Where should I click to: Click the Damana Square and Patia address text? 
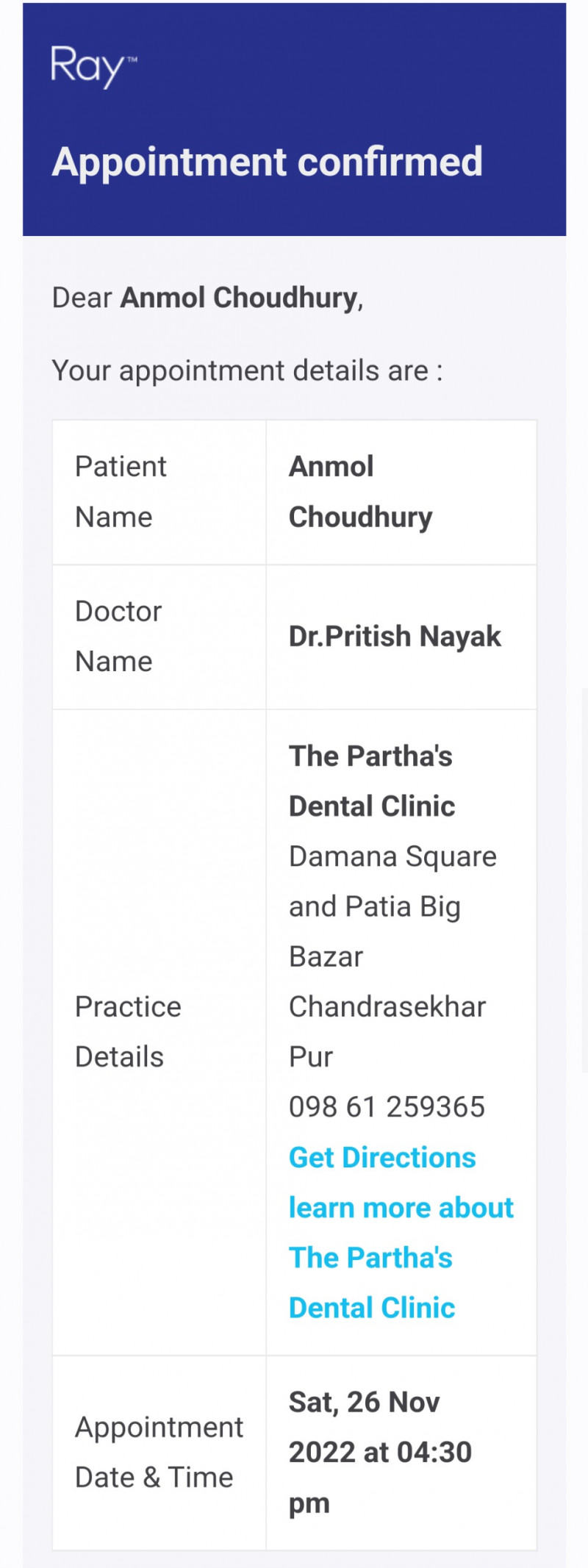pos(392,881)
